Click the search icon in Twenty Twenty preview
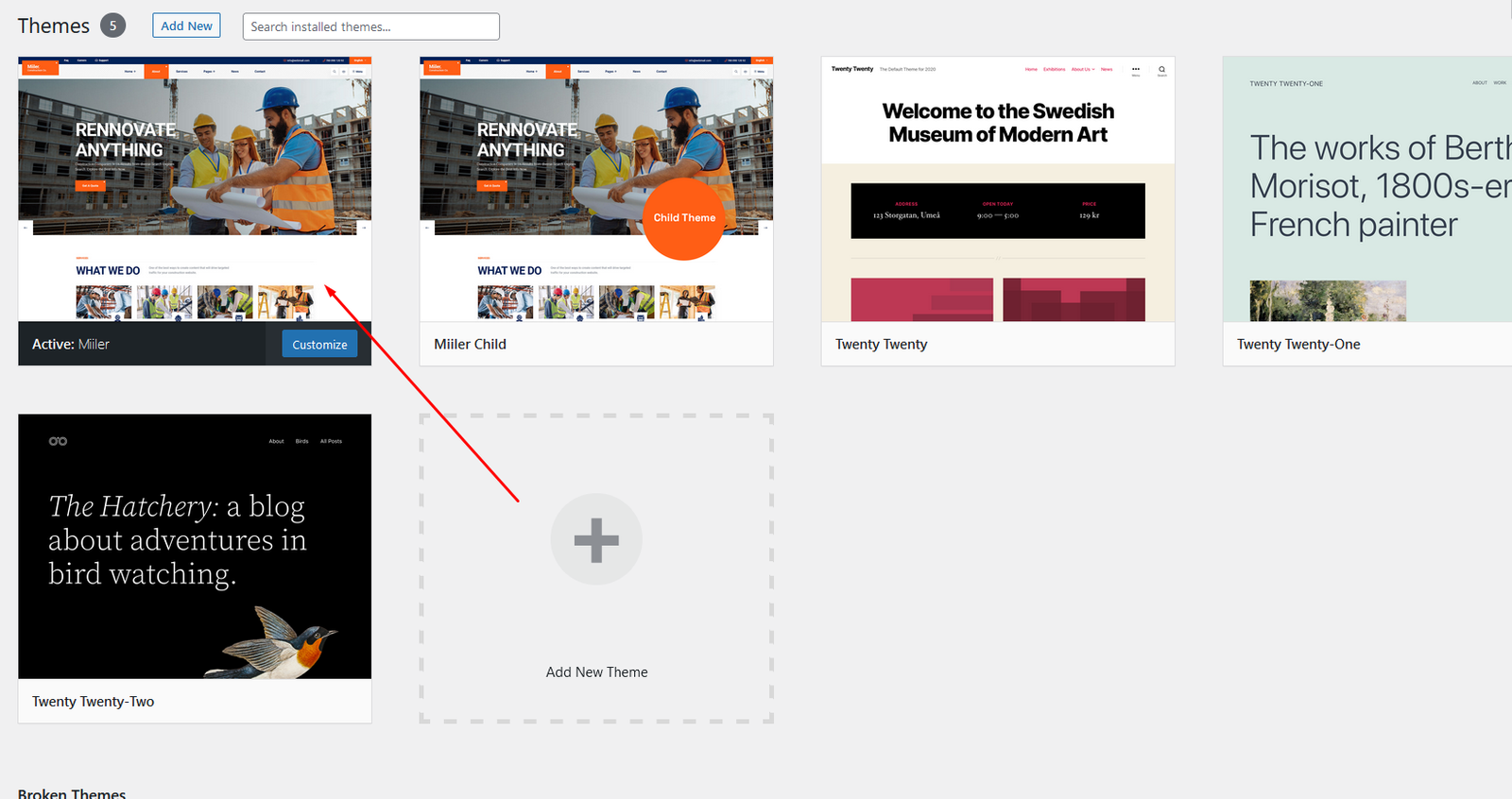The image size is (1512, 799). [1161, 69]
